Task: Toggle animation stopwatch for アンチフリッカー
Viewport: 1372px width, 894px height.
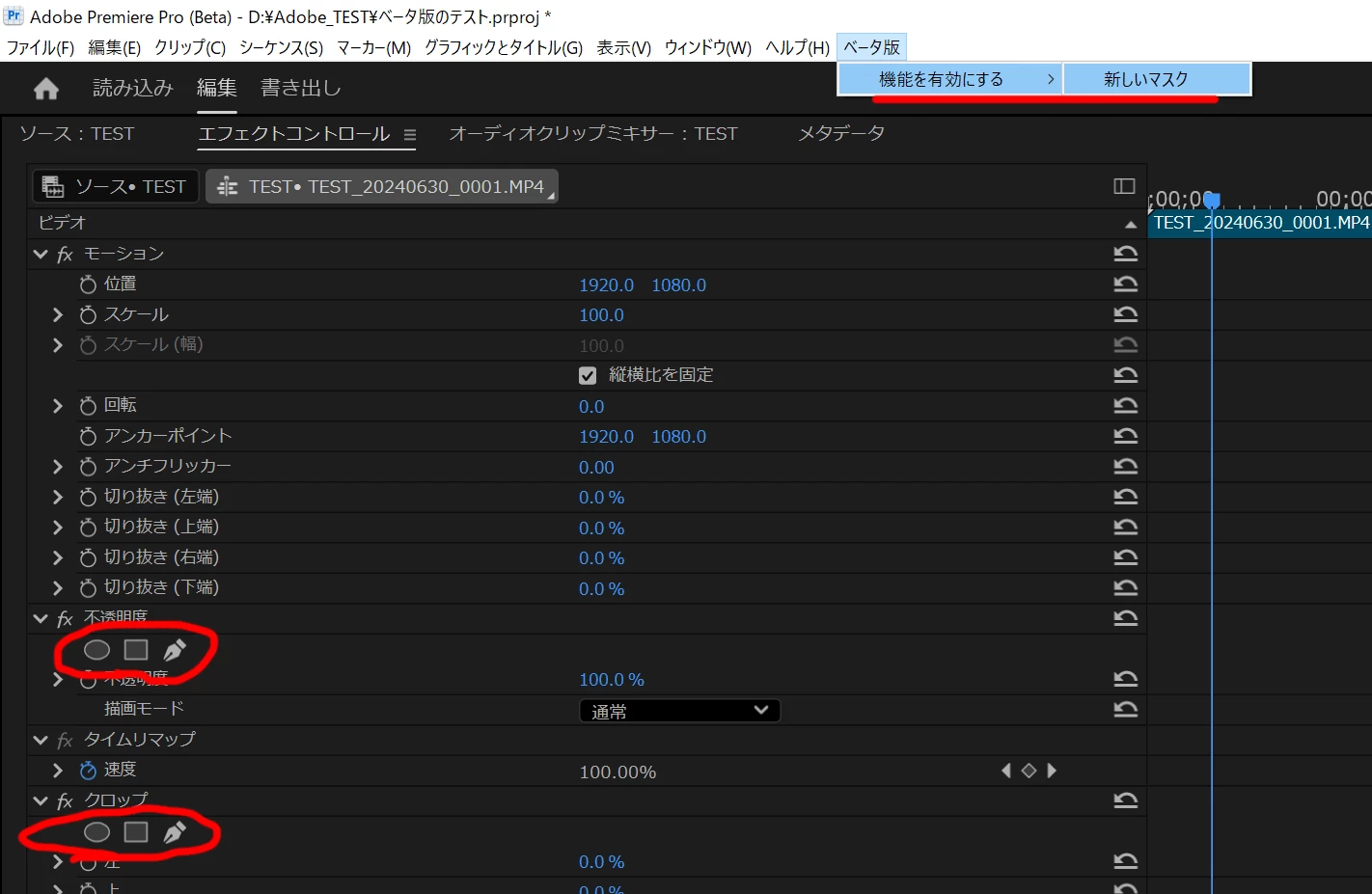Action: point(88,467)
